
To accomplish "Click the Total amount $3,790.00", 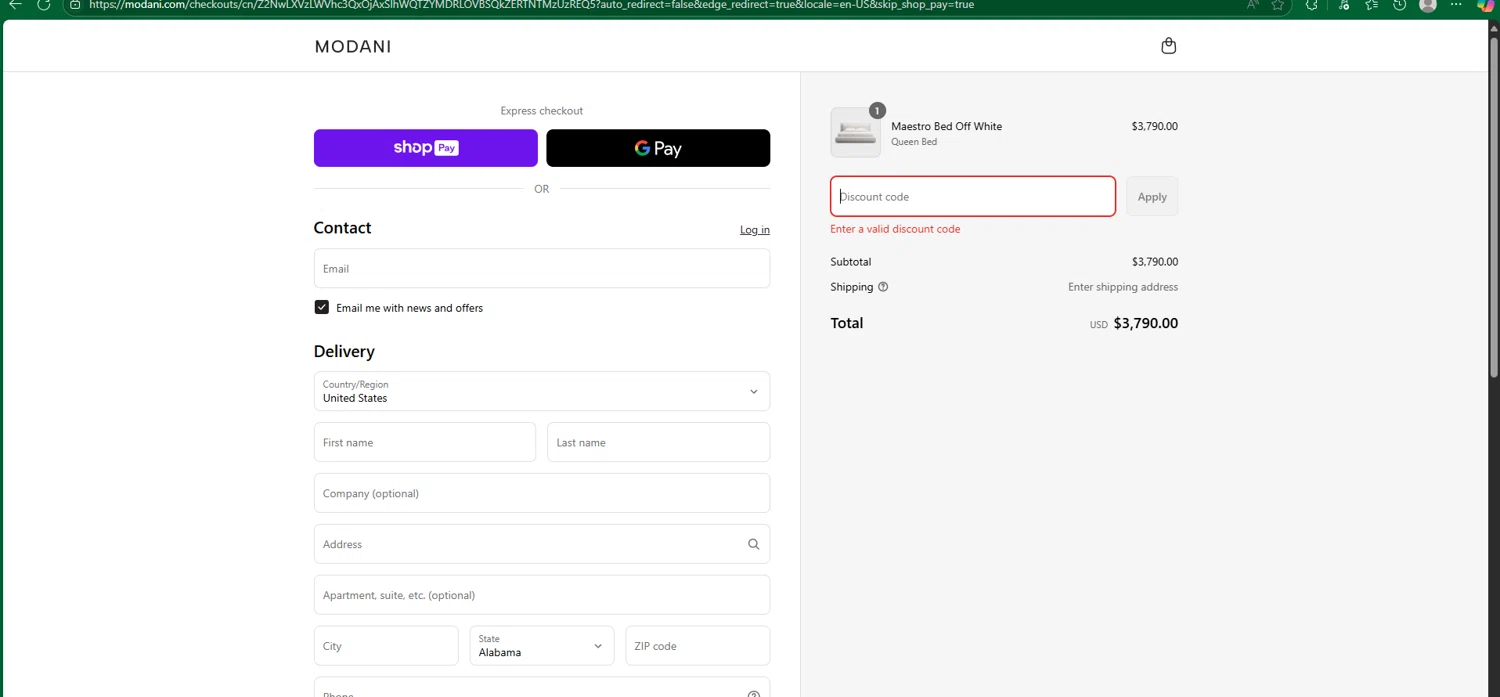I will (1146, 323).
